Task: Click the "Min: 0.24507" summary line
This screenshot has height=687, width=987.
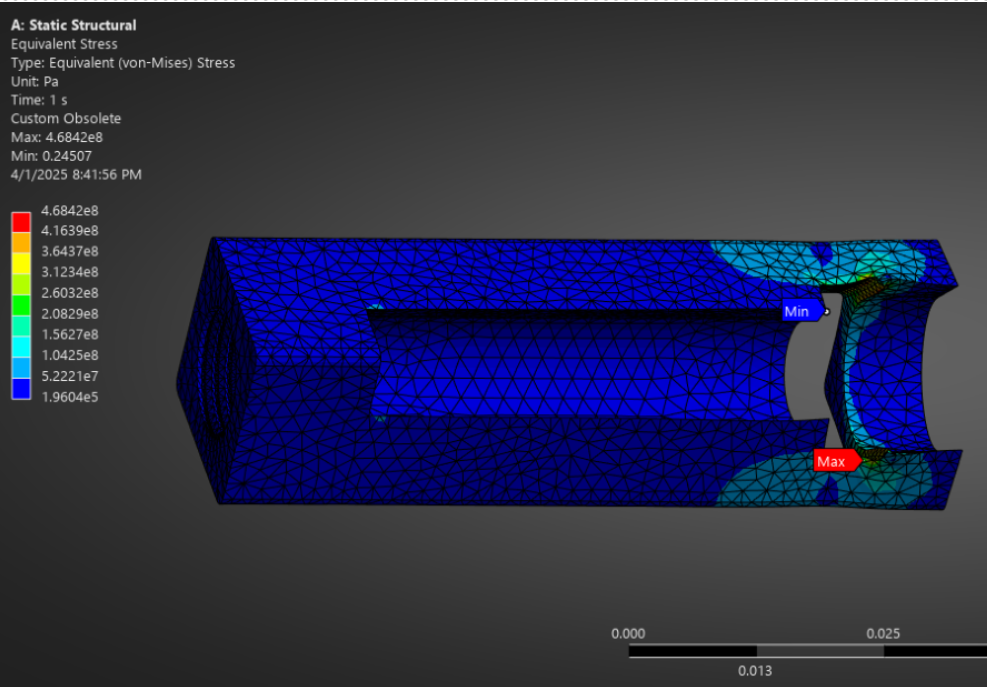Action: (x=51, y=156)
